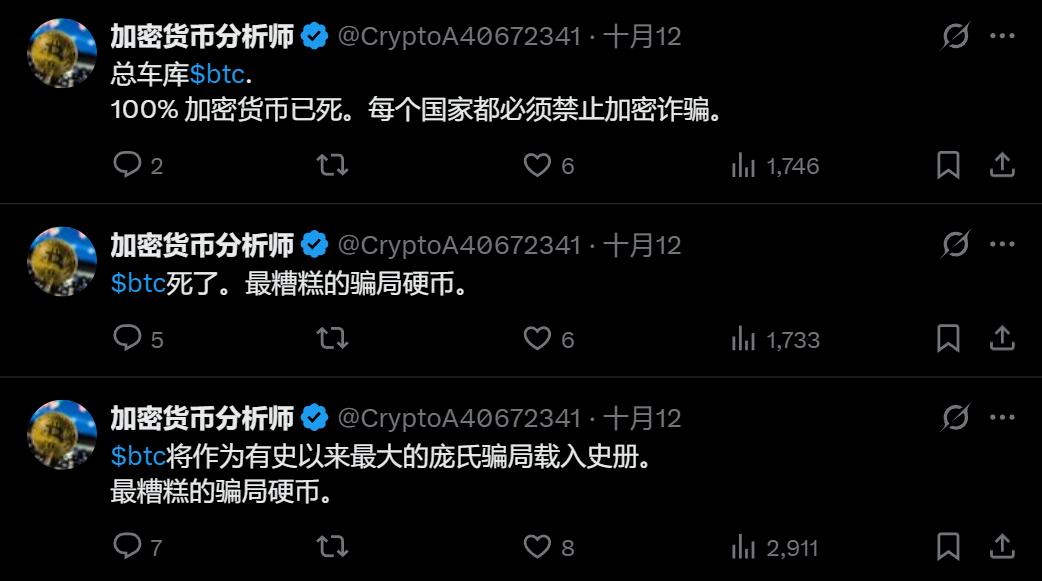Open @CryptoA40672341 handle on third tweet
Viewport: 1042px width, 581px height.
459,417
